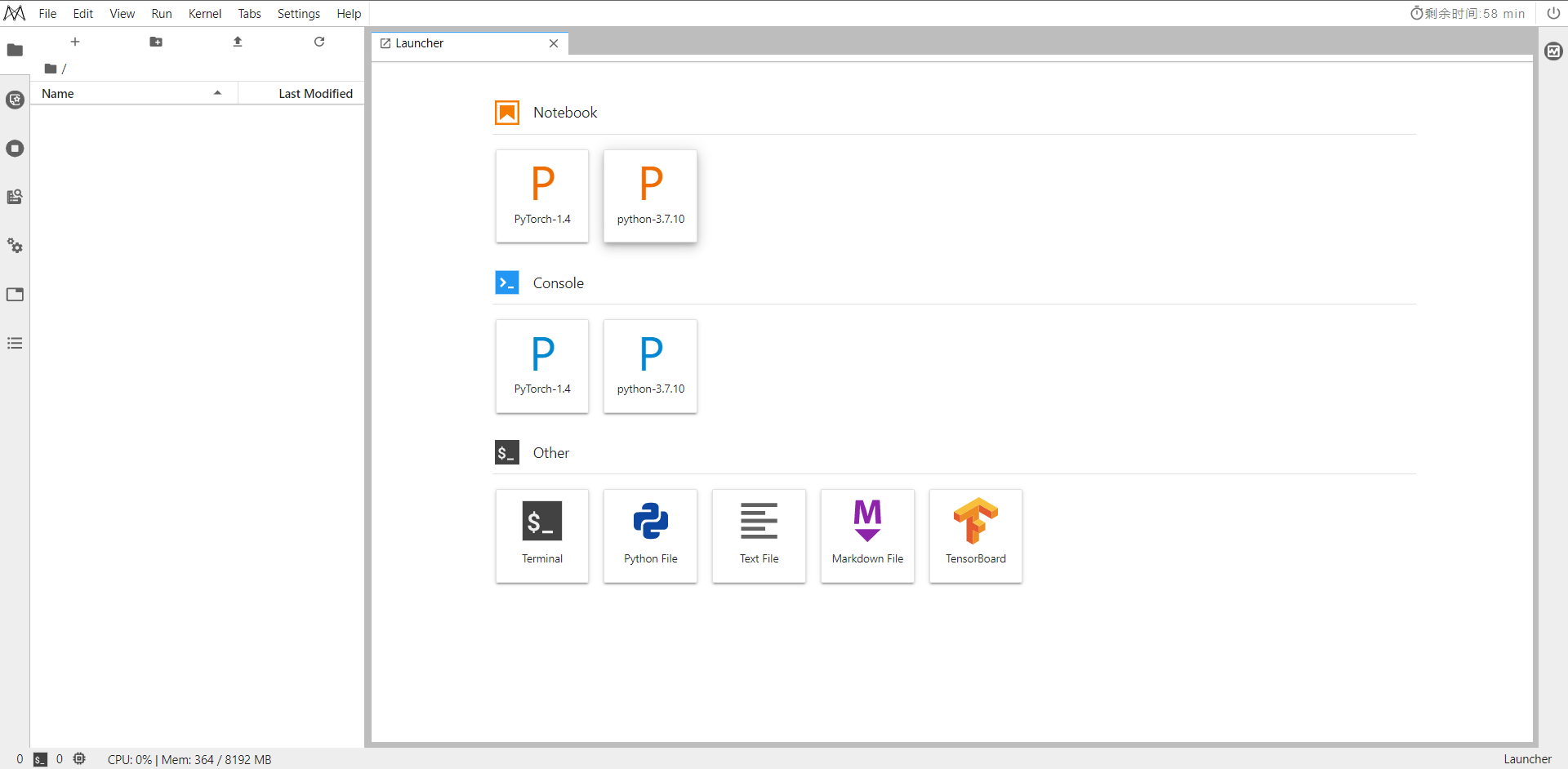Launch a python-3.7.10 notebook
Image resolution: width=1568 pixels, height=769 pixels.
tap(651, 196)
